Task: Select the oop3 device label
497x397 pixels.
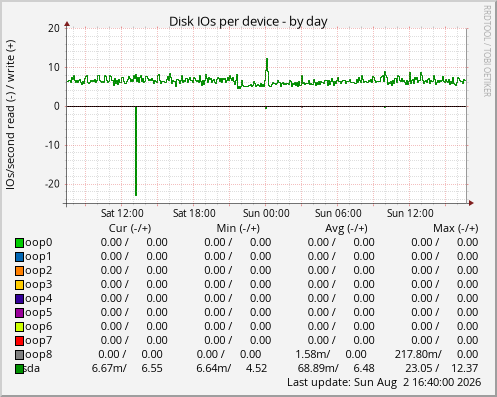Action: click(38, 285)
